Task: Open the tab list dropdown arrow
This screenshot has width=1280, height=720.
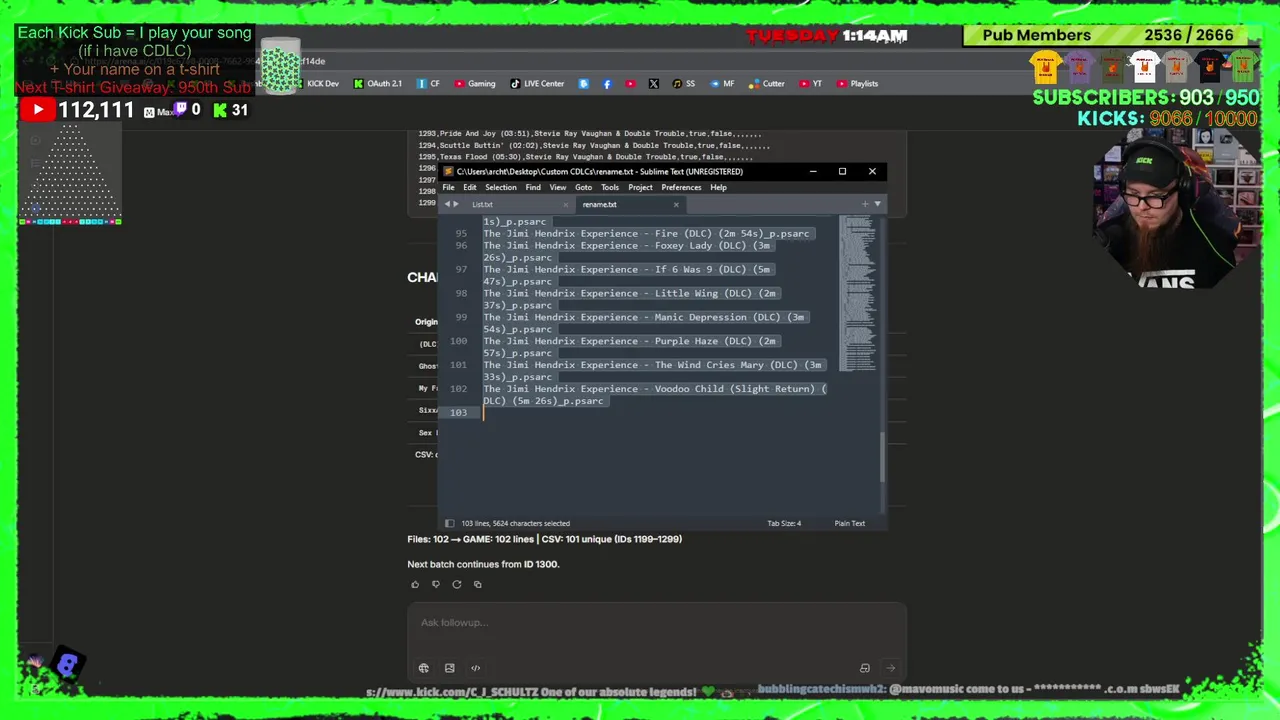Action: pos(877,204)
